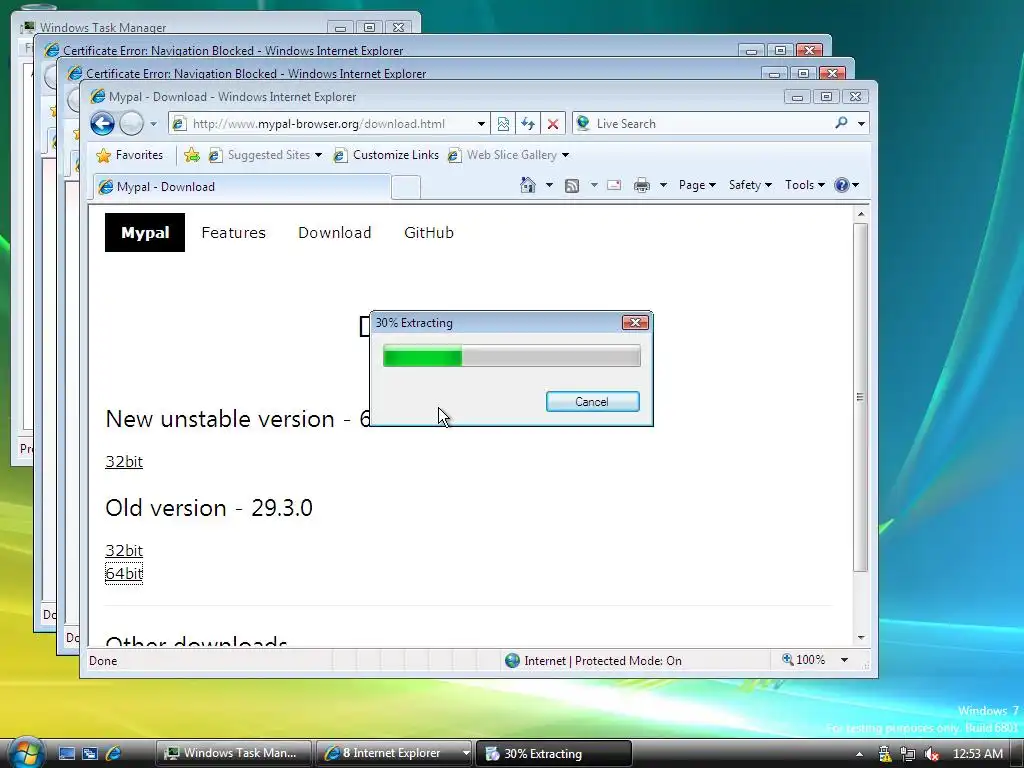The width and height of the screenshot is (1024, 768).
Task: Click the IE Back navigation arrow
Action: tap(103, 123)
